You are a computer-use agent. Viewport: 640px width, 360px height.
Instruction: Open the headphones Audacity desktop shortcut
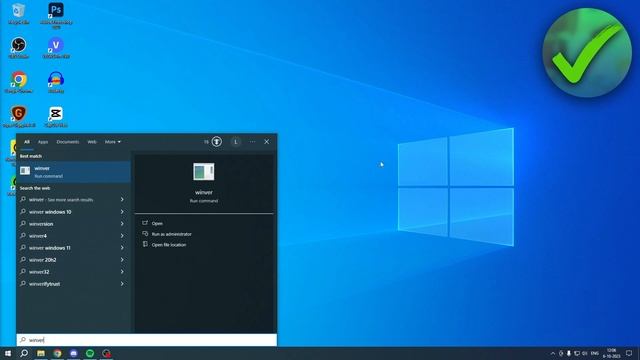56,82
